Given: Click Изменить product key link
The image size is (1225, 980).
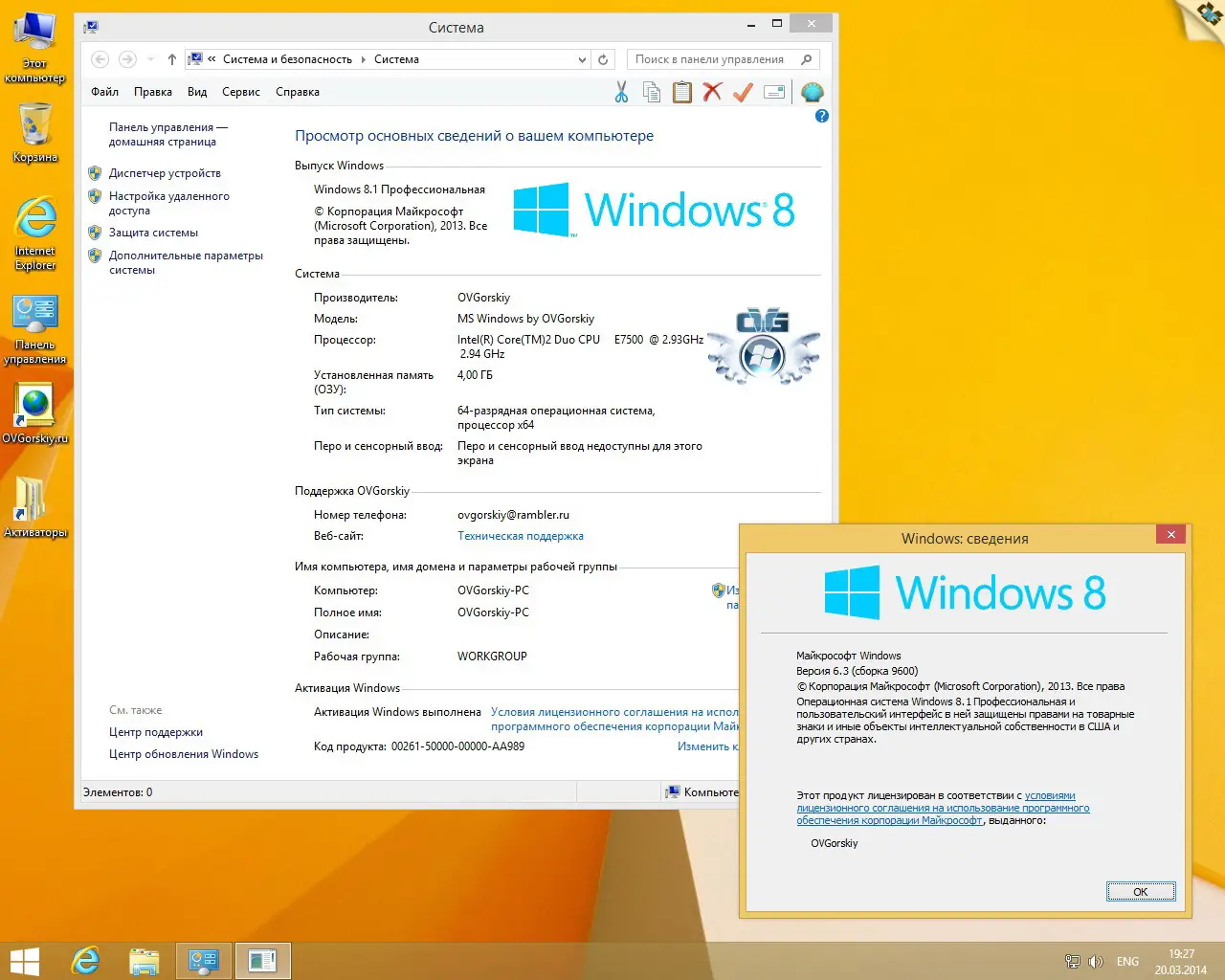Looking at the screenshot, I should point(707,746).
